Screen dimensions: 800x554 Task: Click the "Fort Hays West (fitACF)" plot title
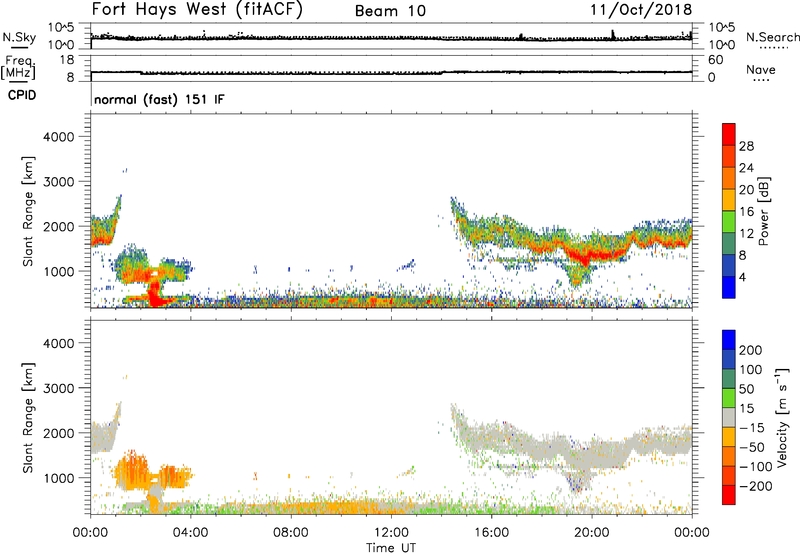(197, 10)
